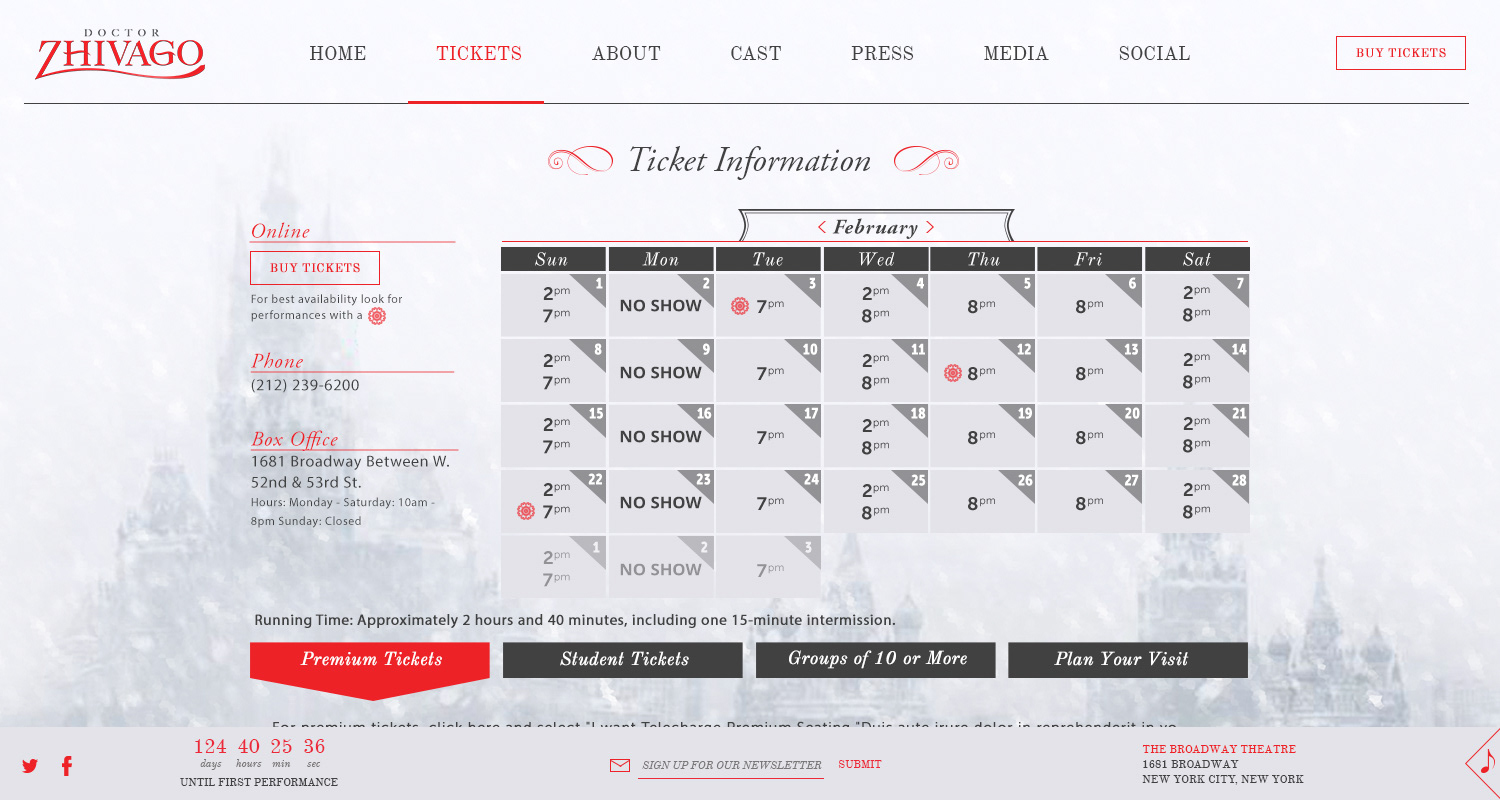Select the 7pm show on Tuesday February 24

[770, 502]
